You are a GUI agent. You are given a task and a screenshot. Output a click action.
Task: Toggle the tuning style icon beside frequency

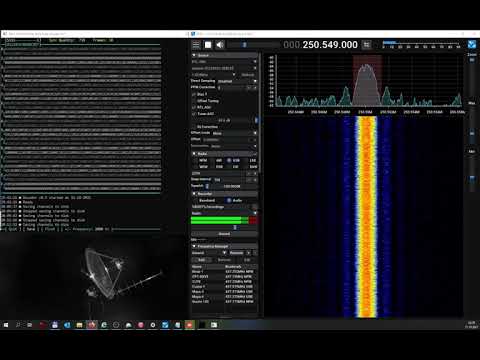367,45
